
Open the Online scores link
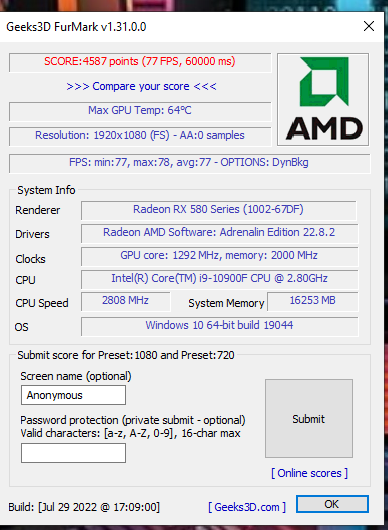(x=309, y=473)
